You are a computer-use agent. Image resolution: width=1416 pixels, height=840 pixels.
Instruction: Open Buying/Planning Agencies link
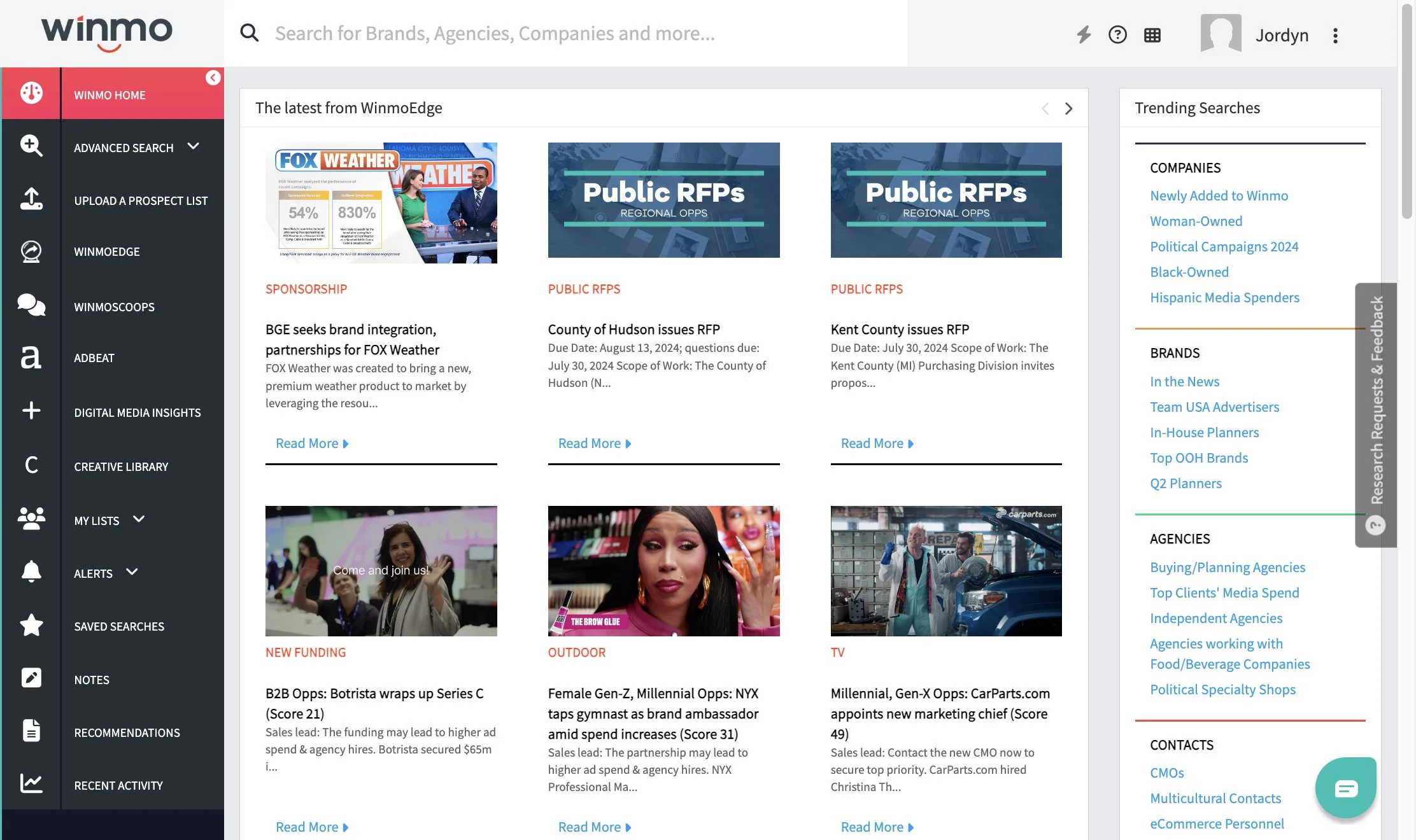click(x=1228, y=568)
